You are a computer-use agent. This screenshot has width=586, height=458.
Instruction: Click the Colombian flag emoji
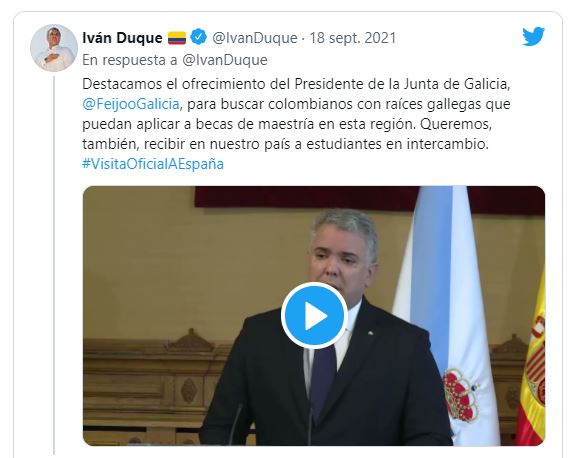click(x=177, y=38)
